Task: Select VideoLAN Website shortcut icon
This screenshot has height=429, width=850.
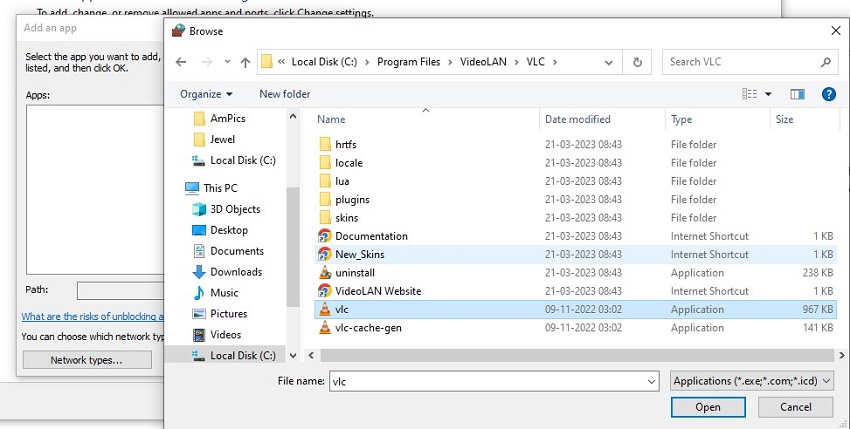Action: point(325,291)
